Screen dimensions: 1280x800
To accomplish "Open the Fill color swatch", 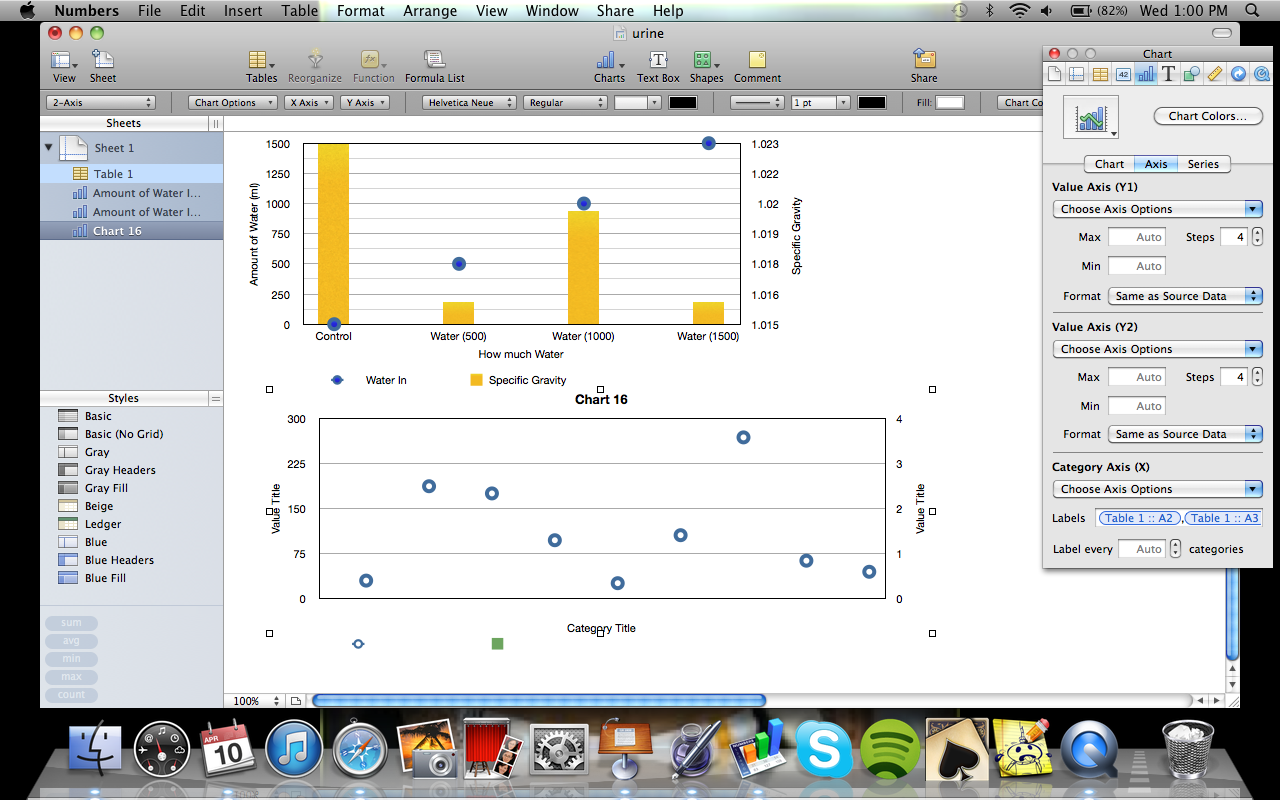I will [x=950, y=102].
